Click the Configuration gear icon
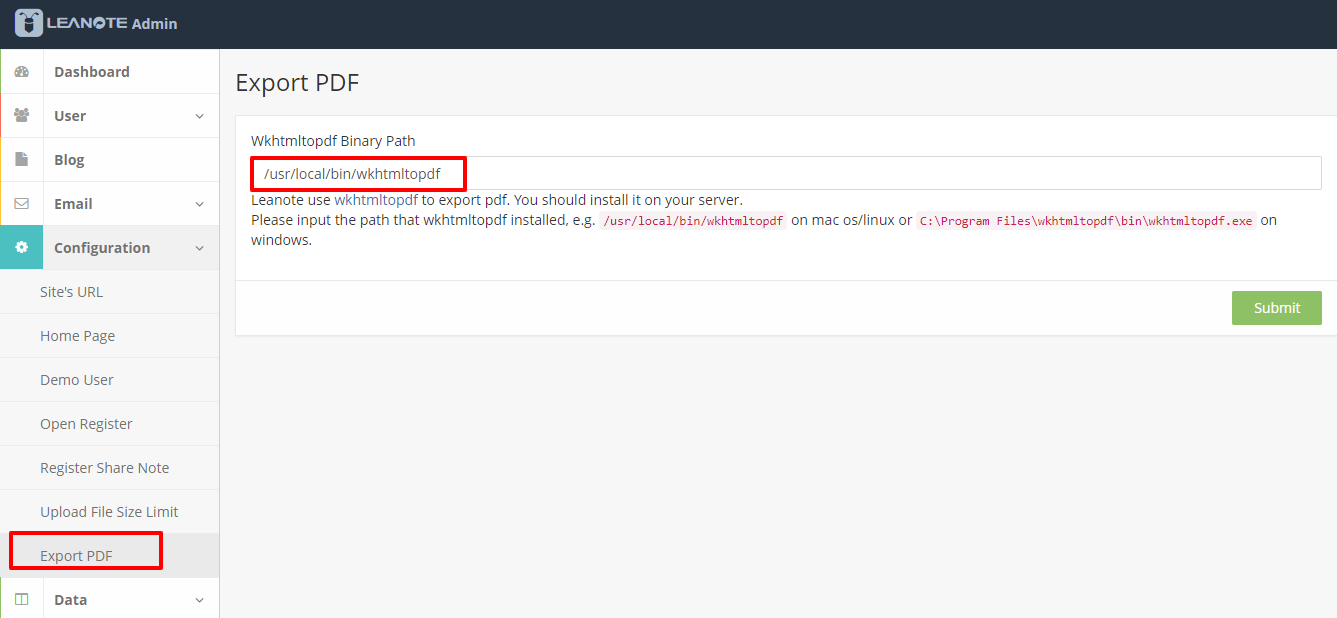1337x618 pixels. 22,248
